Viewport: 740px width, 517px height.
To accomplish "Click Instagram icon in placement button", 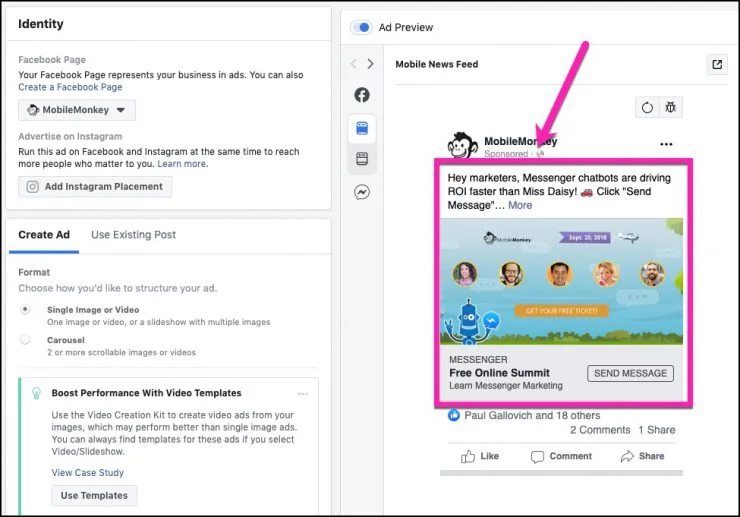I will click(x=33, y=187).
